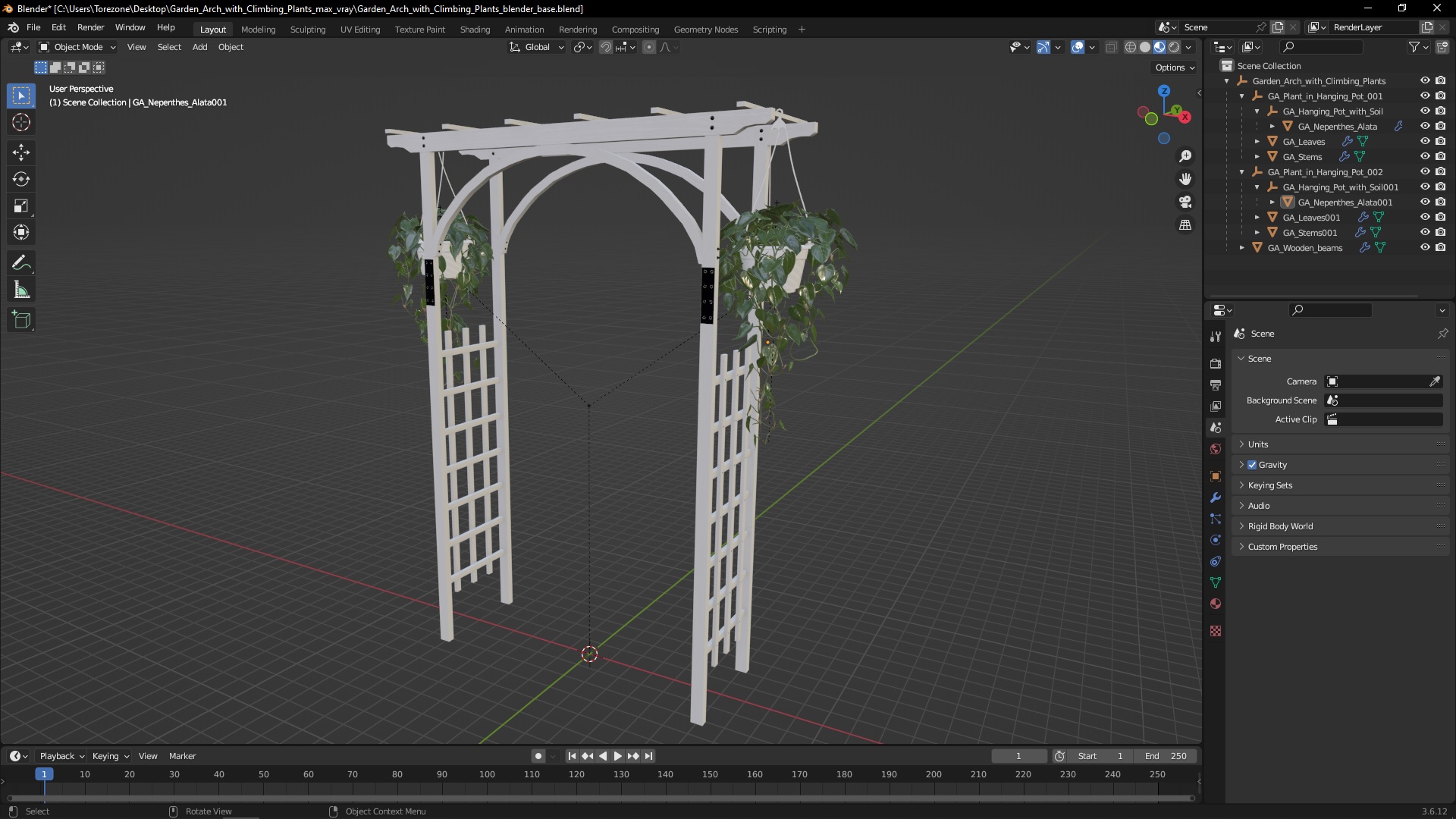Open the Material properties tab

[1216, 604]
